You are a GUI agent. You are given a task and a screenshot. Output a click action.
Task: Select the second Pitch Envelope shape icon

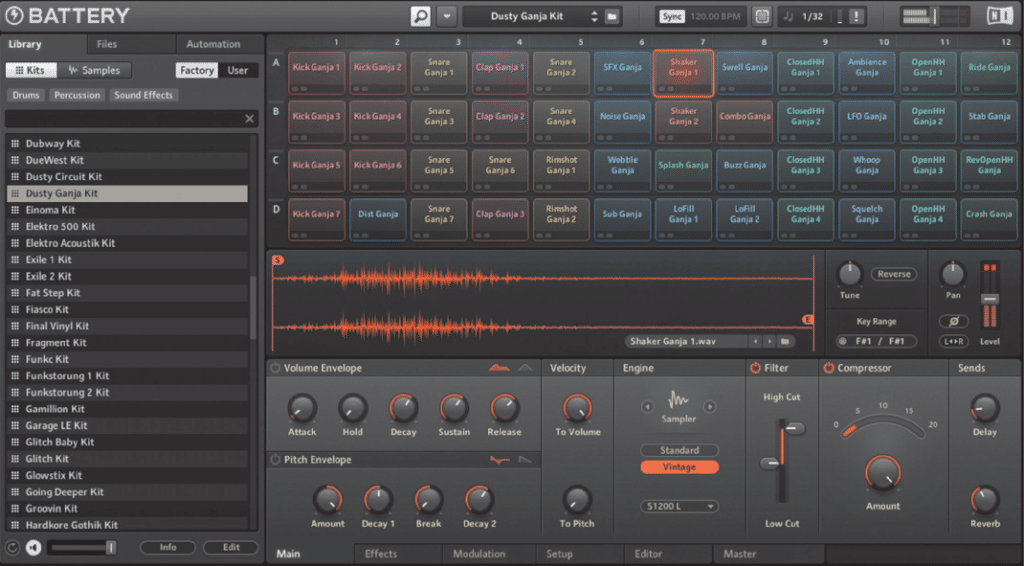tap(525, 460)
